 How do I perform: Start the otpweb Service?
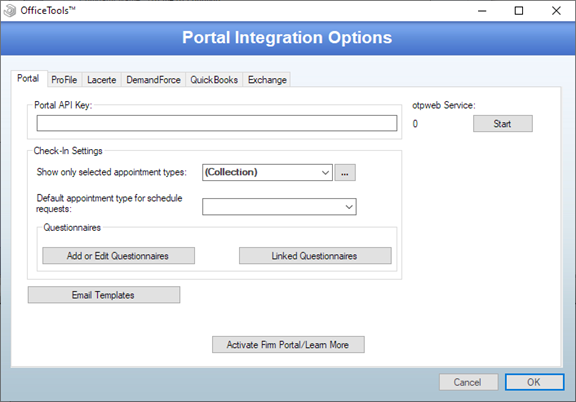pyautogui.click(x=503, y=123)
